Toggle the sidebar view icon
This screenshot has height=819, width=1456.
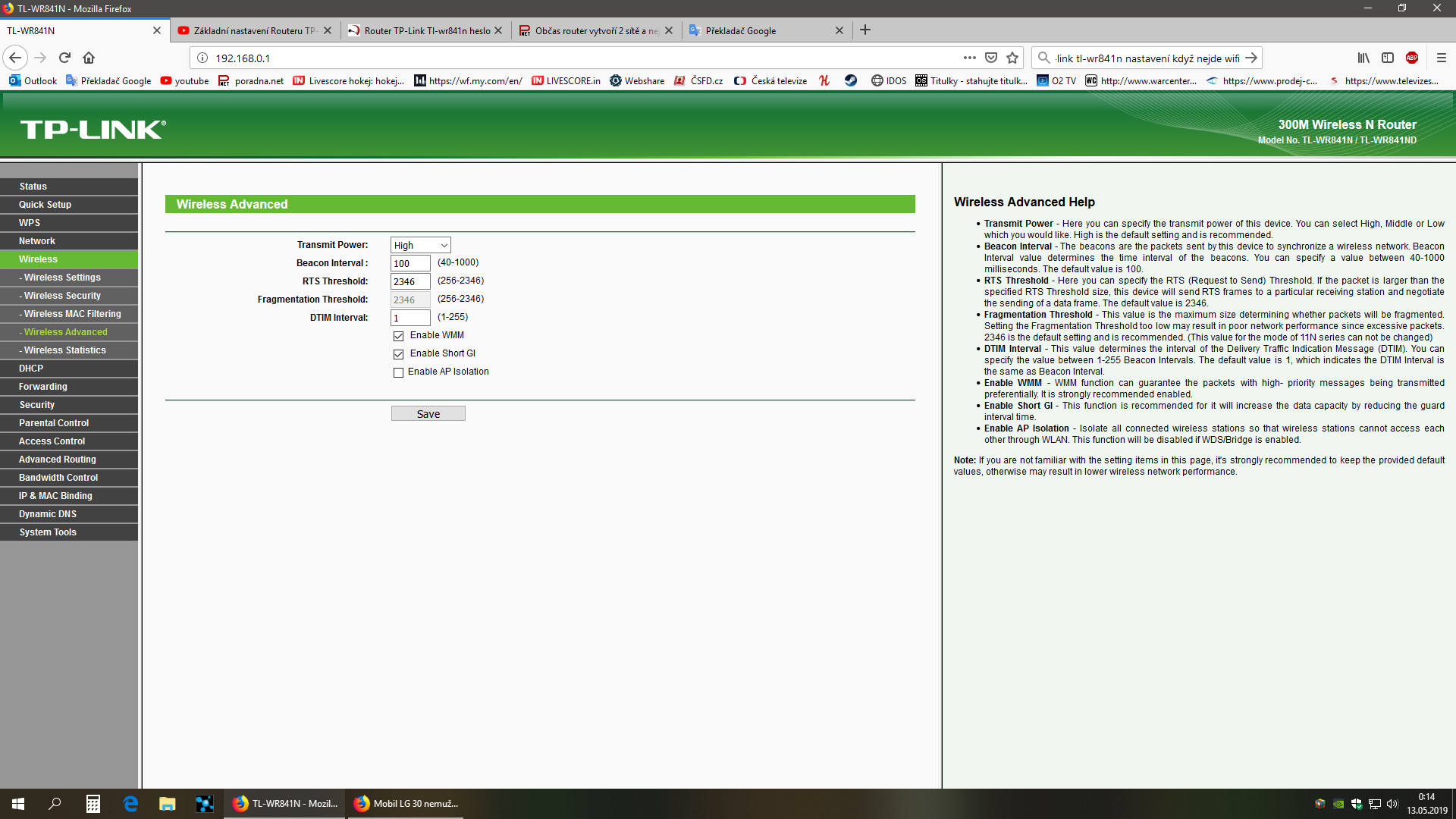(1388, 58)
